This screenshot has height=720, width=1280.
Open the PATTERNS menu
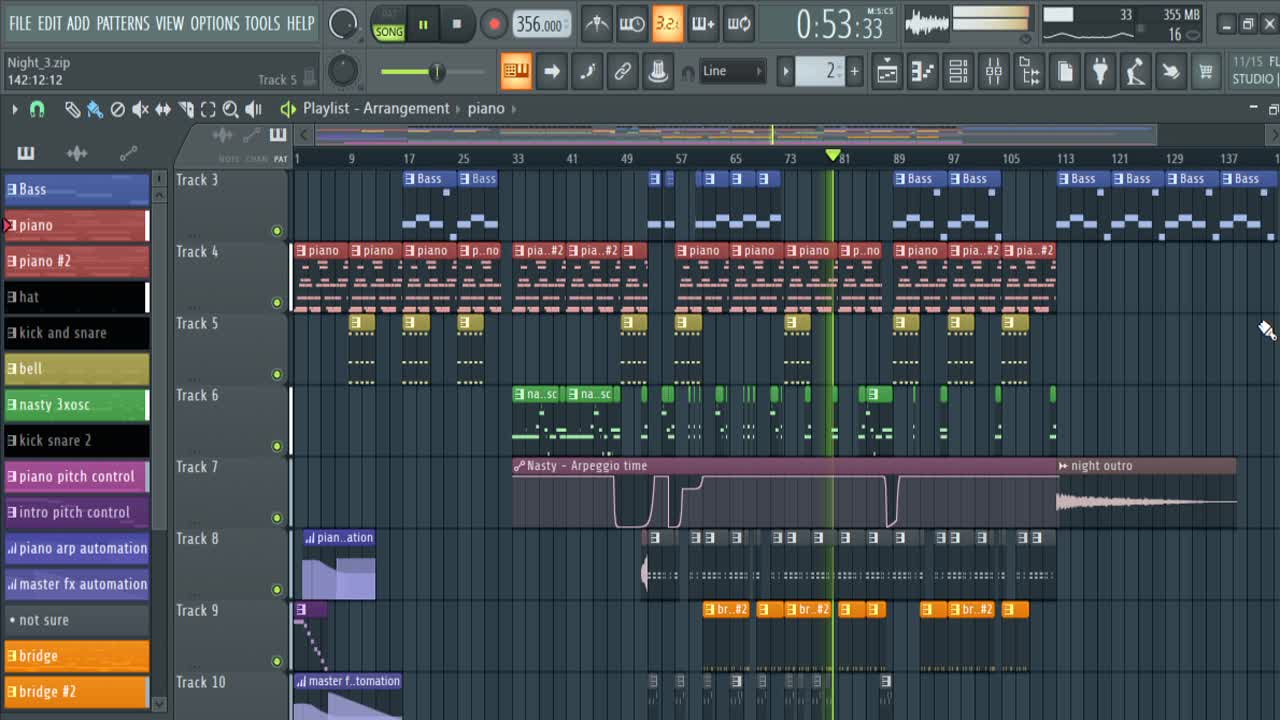123,23
